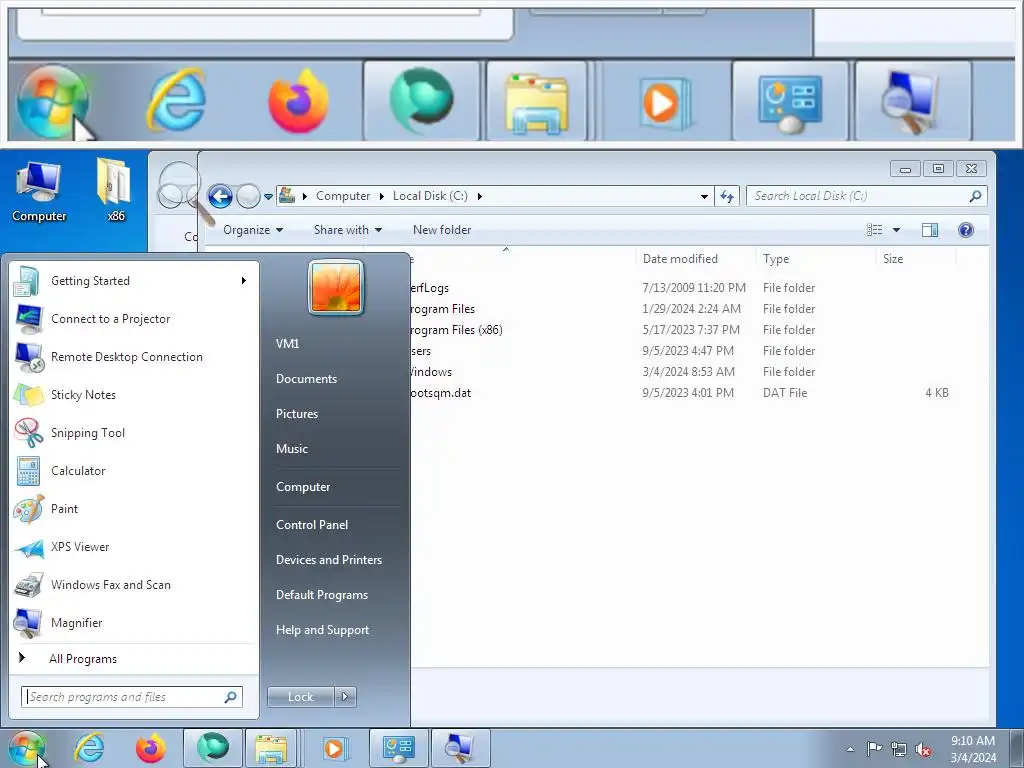
Task: Select the Magnifier taskbar button
Action: pyautogui.click(x=460, y=748)
